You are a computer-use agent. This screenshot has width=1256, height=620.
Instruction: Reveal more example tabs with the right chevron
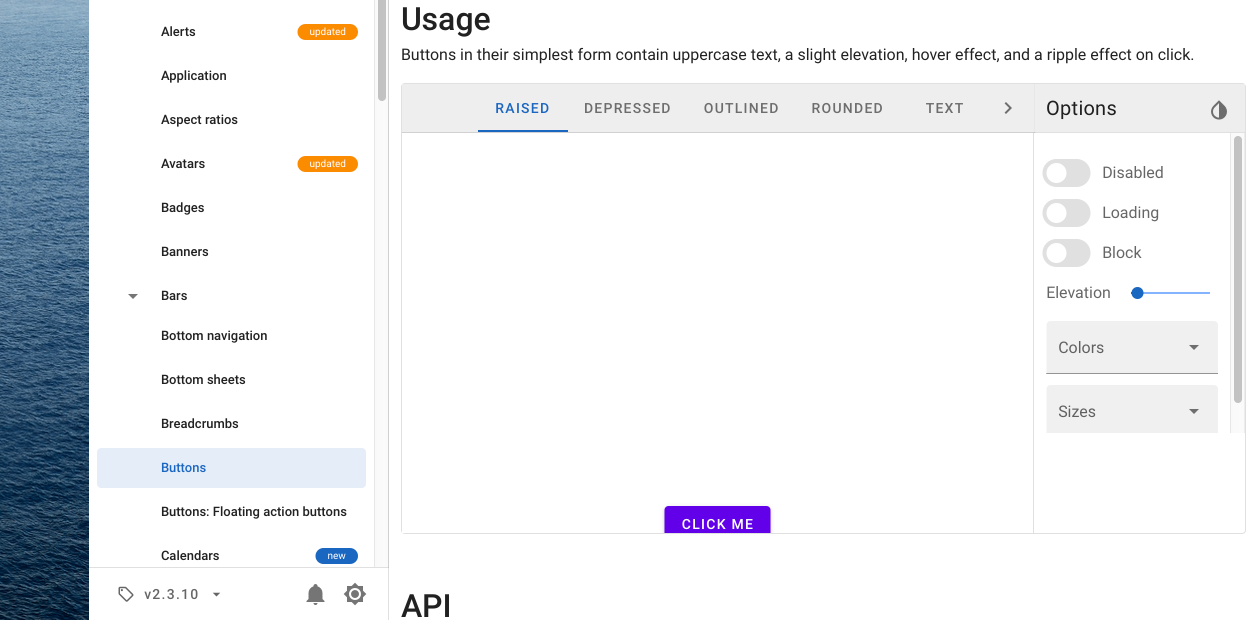[x=1008, y=108]
